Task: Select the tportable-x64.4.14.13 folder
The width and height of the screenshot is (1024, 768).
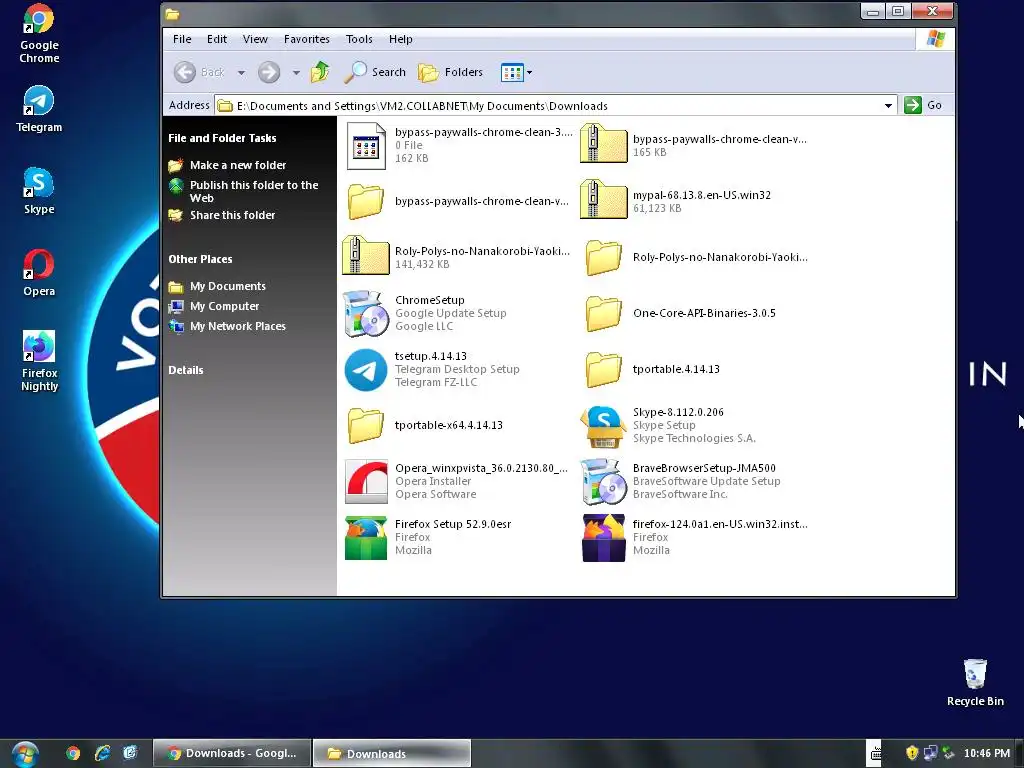Action: pyautogui.click(x=366, y=426)
